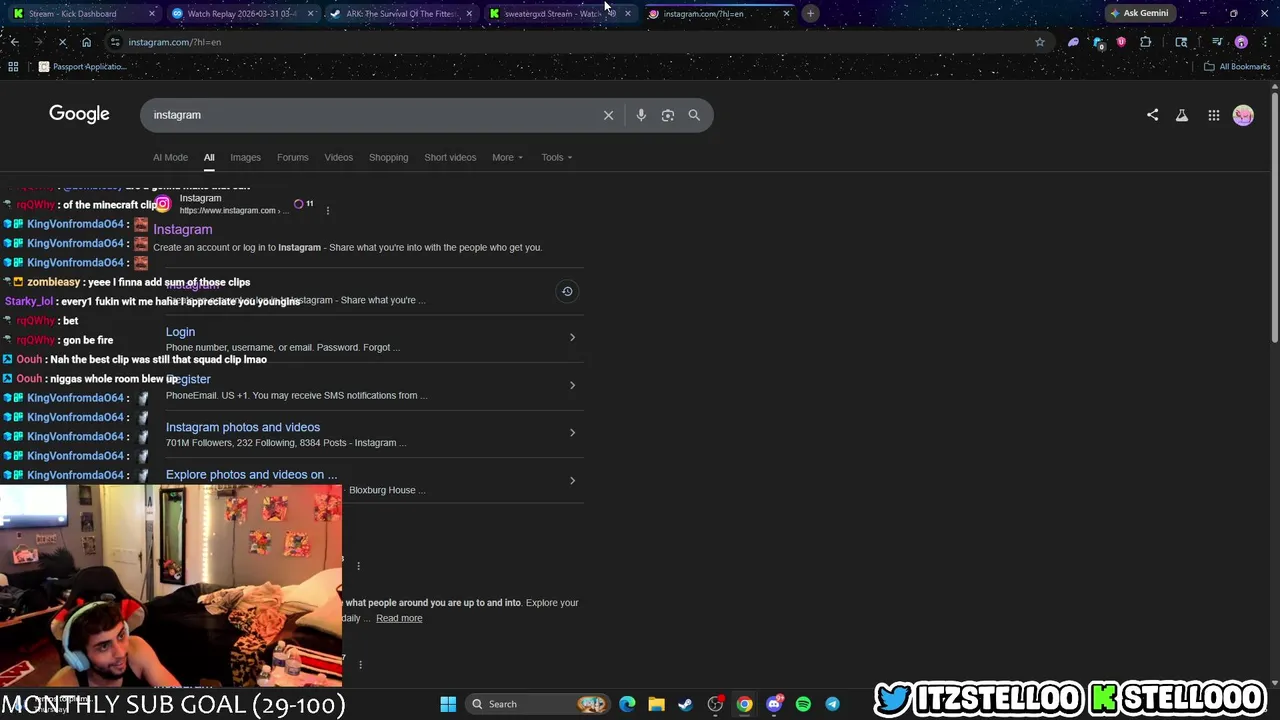Screen dimensions: 1280x720
Task: Open Discord from the taskbar
Action: tap(773, 704)
